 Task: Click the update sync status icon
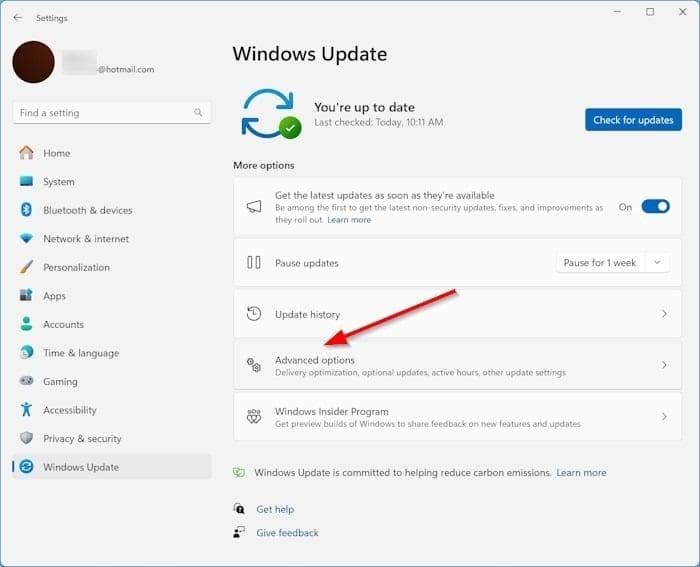tap(271, 114)
